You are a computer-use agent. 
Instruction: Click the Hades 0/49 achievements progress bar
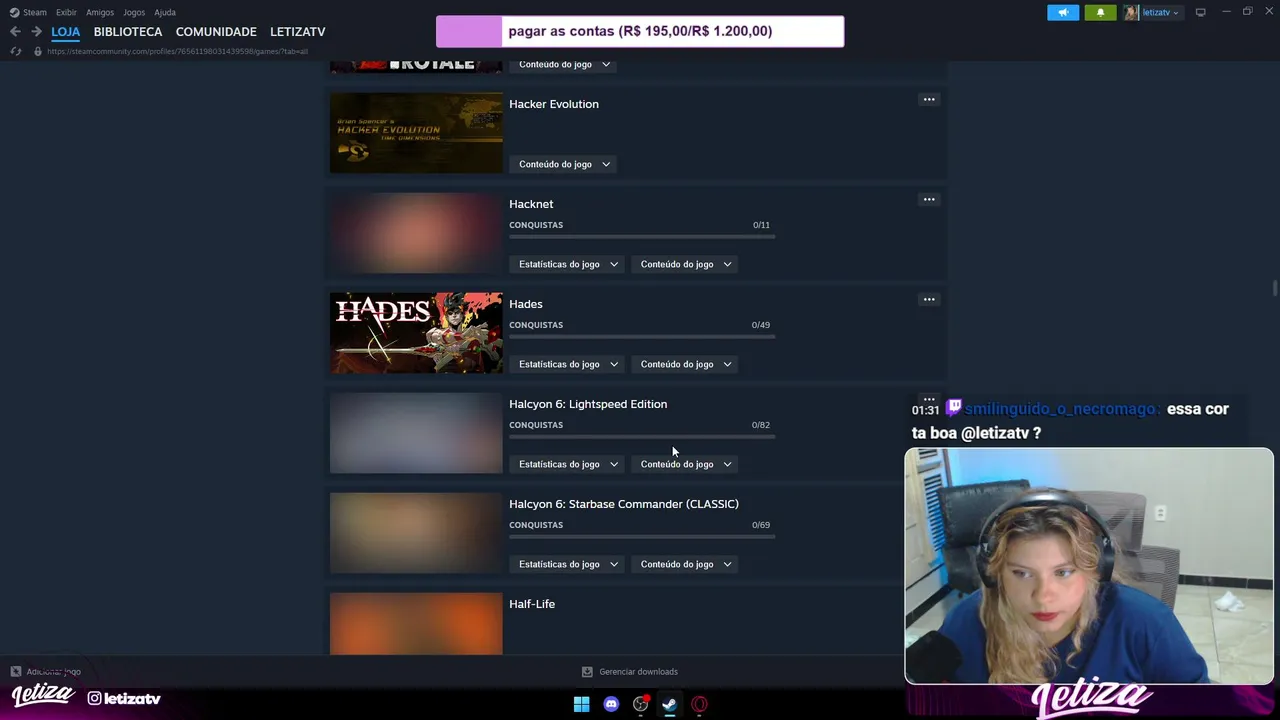[642, 337]
